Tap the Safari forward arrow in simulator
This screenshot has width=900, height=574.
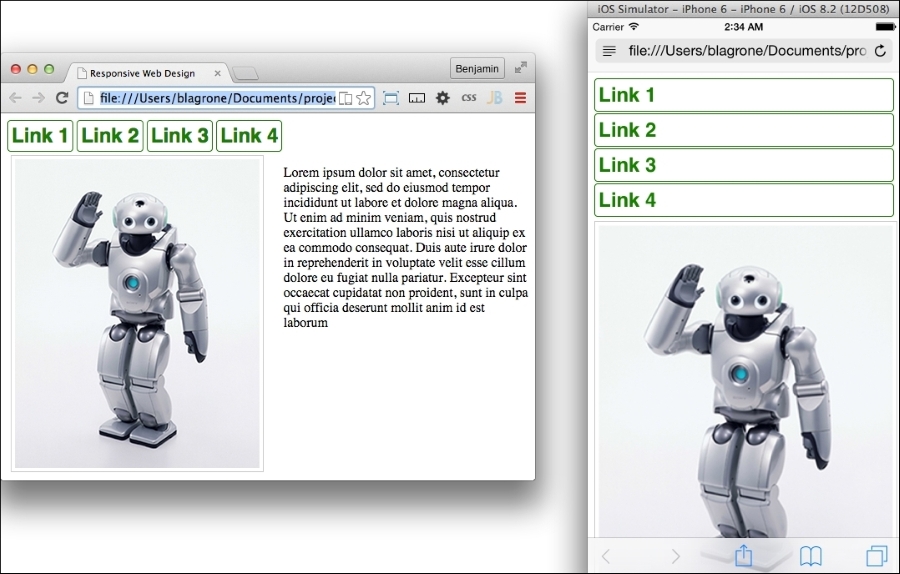[676, 556]
